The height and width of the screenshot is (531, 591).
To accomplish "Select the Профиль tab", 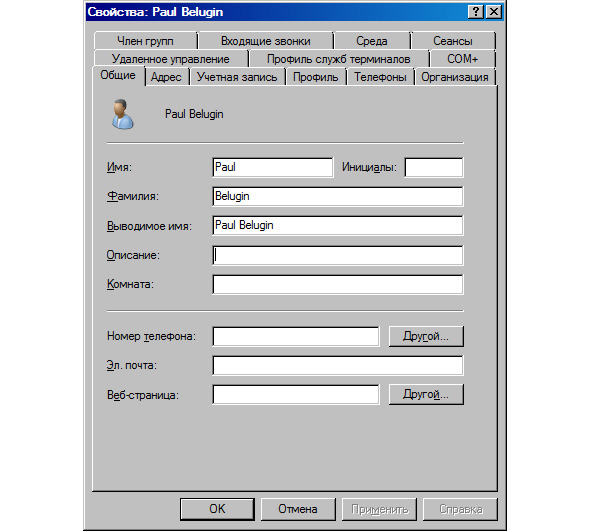I will [x=316, y=77].
